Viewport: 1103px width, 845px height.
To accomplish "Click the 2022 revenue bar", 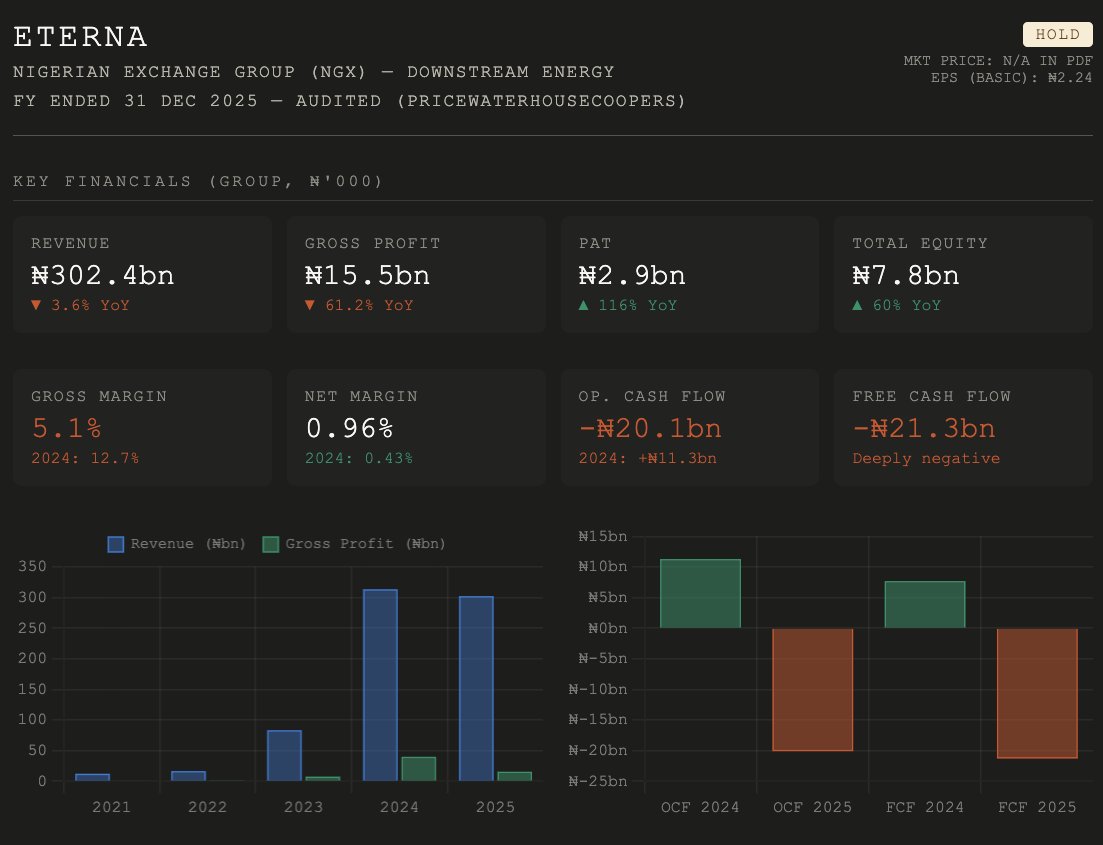I will click(189, 776).
